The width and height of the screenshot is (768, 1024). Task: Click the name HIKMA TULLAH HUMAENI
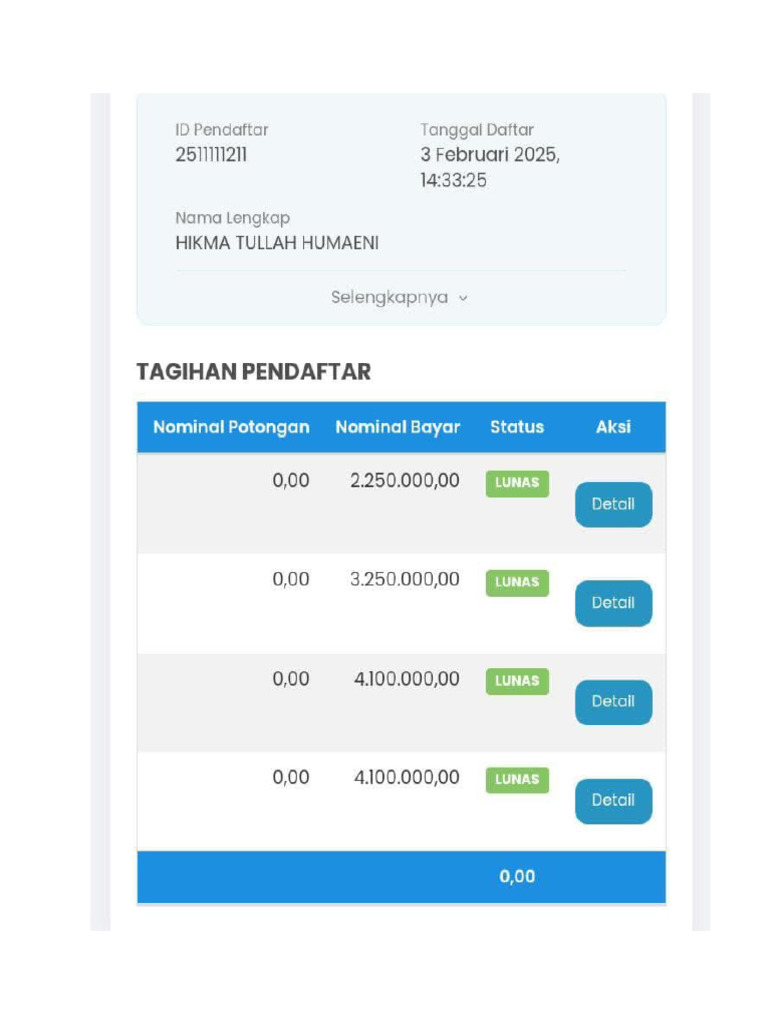[x=277, y=243]
